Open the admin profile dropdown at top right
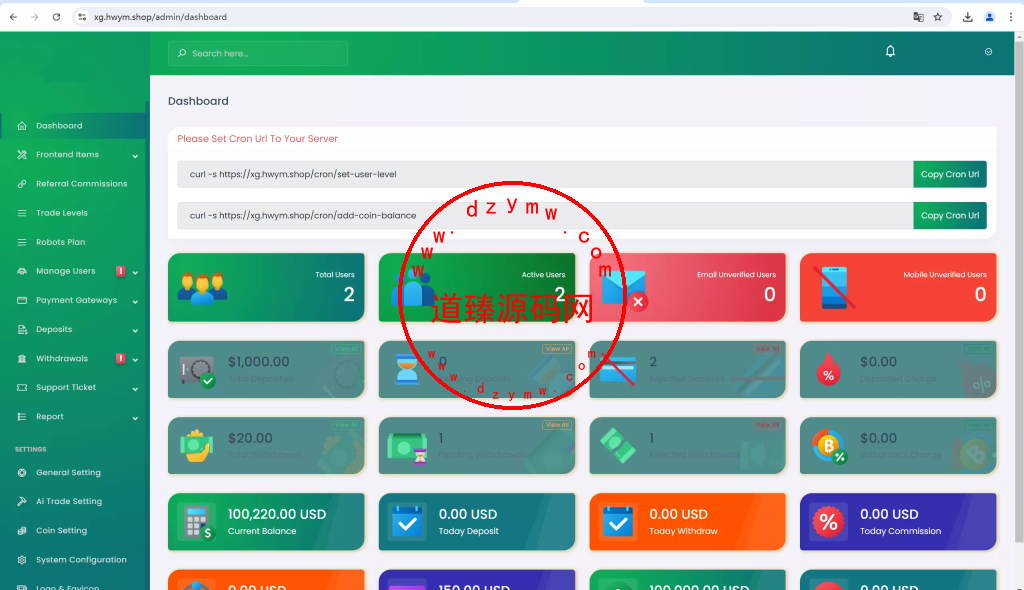This screenshot has width=1024, height=590. [x=988, y=52]
